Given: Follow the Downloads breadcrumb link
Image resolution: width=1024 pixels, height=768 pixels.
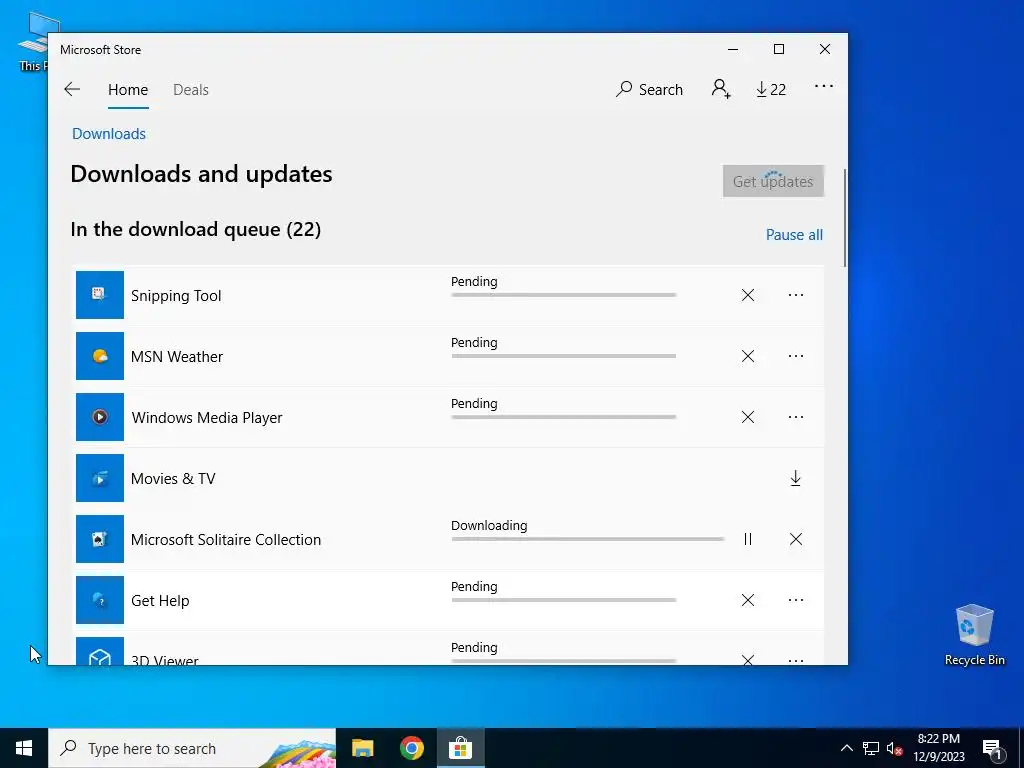Looking at the screenshot, I should point(109,134).
